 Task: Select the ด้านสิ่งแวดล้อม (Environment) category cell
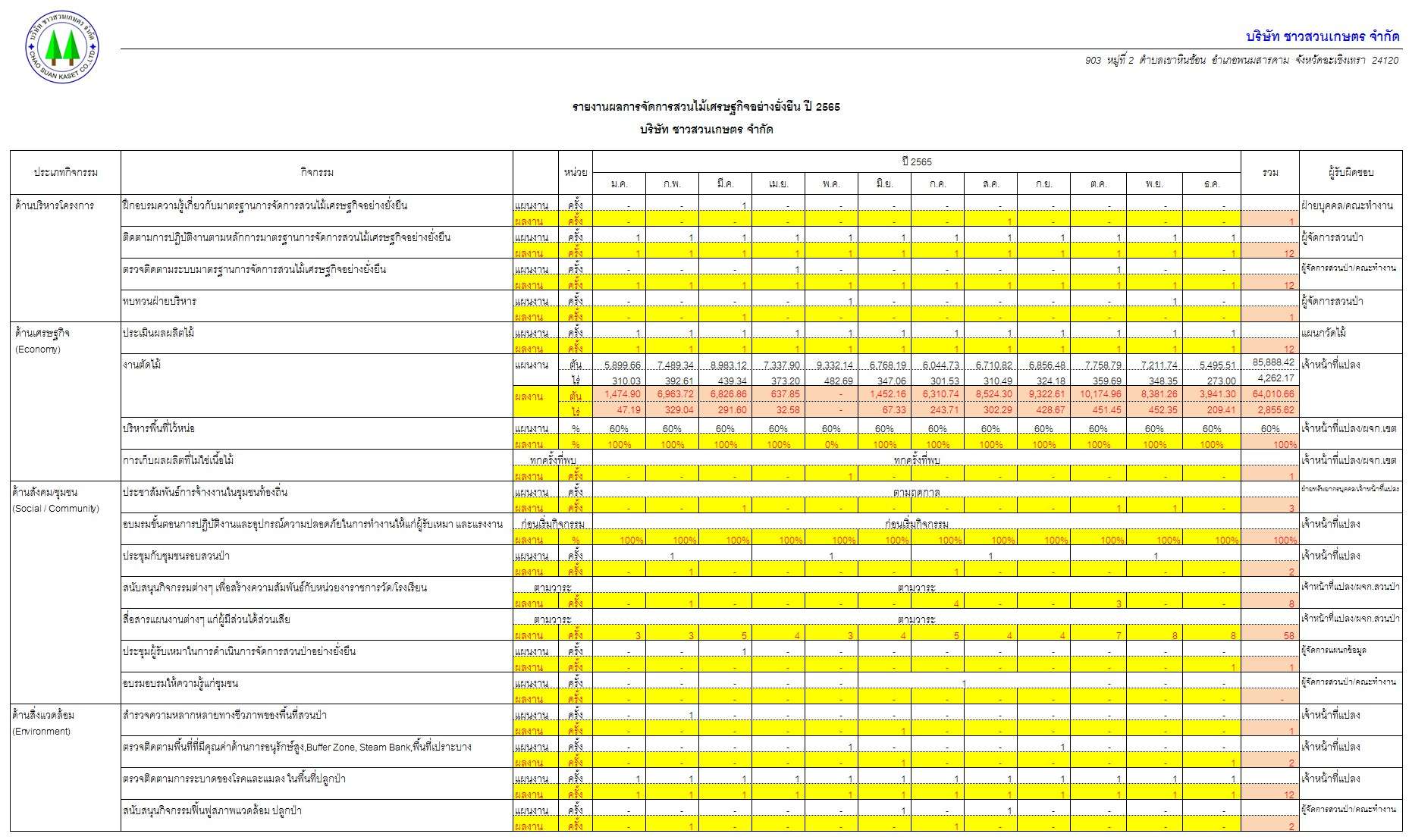43,722
